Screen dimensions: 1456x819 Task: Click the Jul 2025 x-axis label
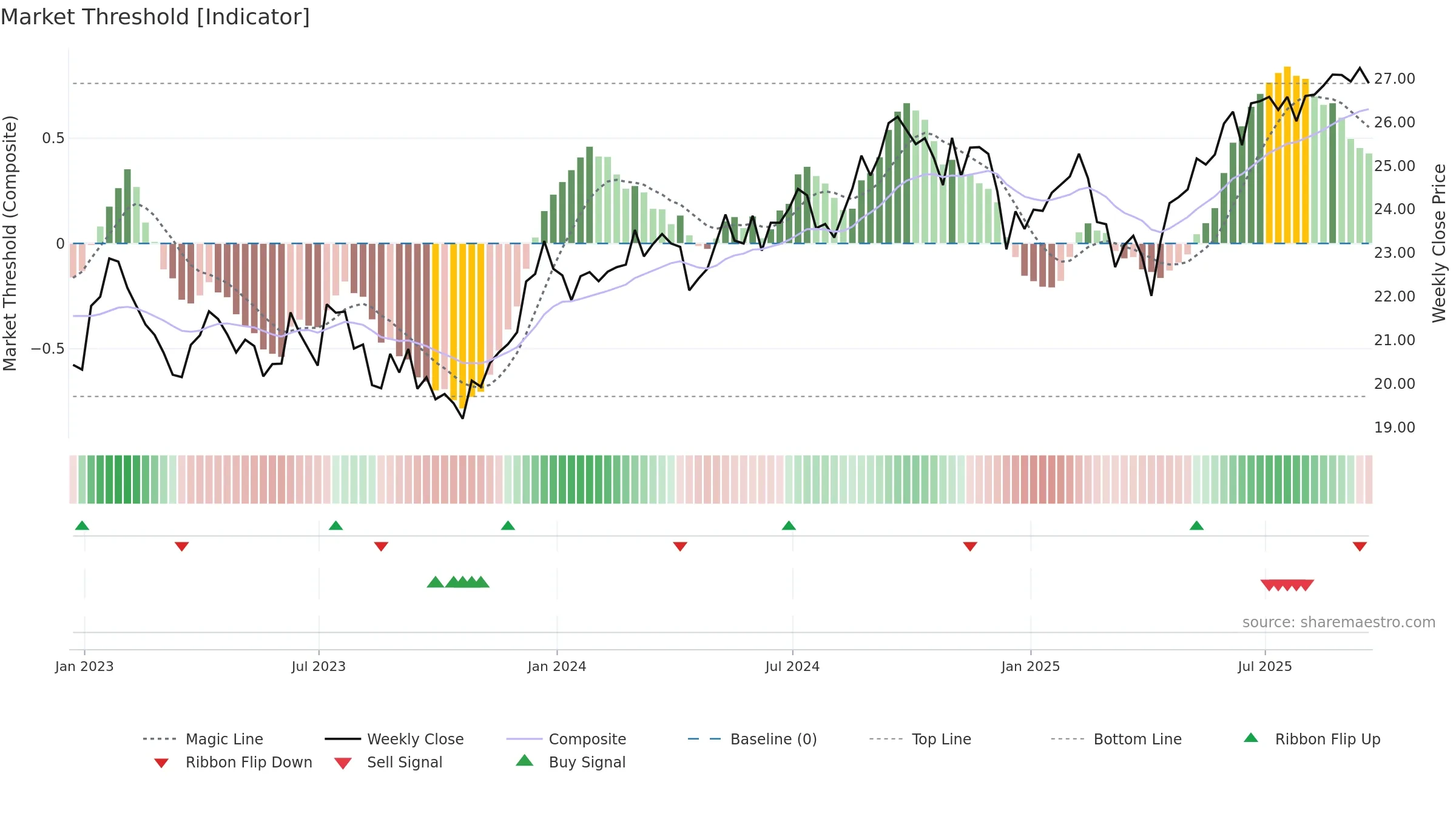[1265, 666]
